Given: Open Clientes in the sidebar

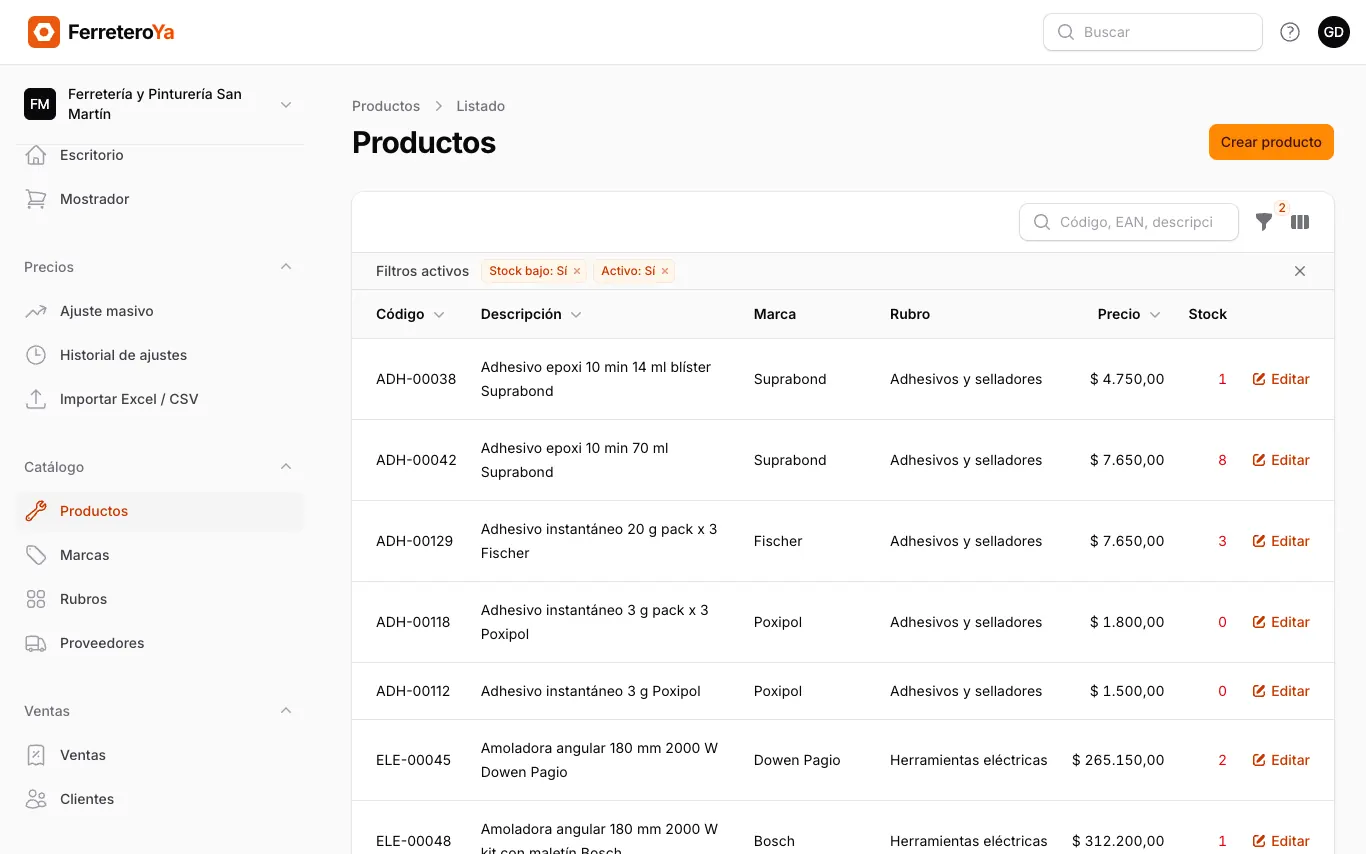Looking at the screenshot, I should pyautogui.click(x=160, y=799).
